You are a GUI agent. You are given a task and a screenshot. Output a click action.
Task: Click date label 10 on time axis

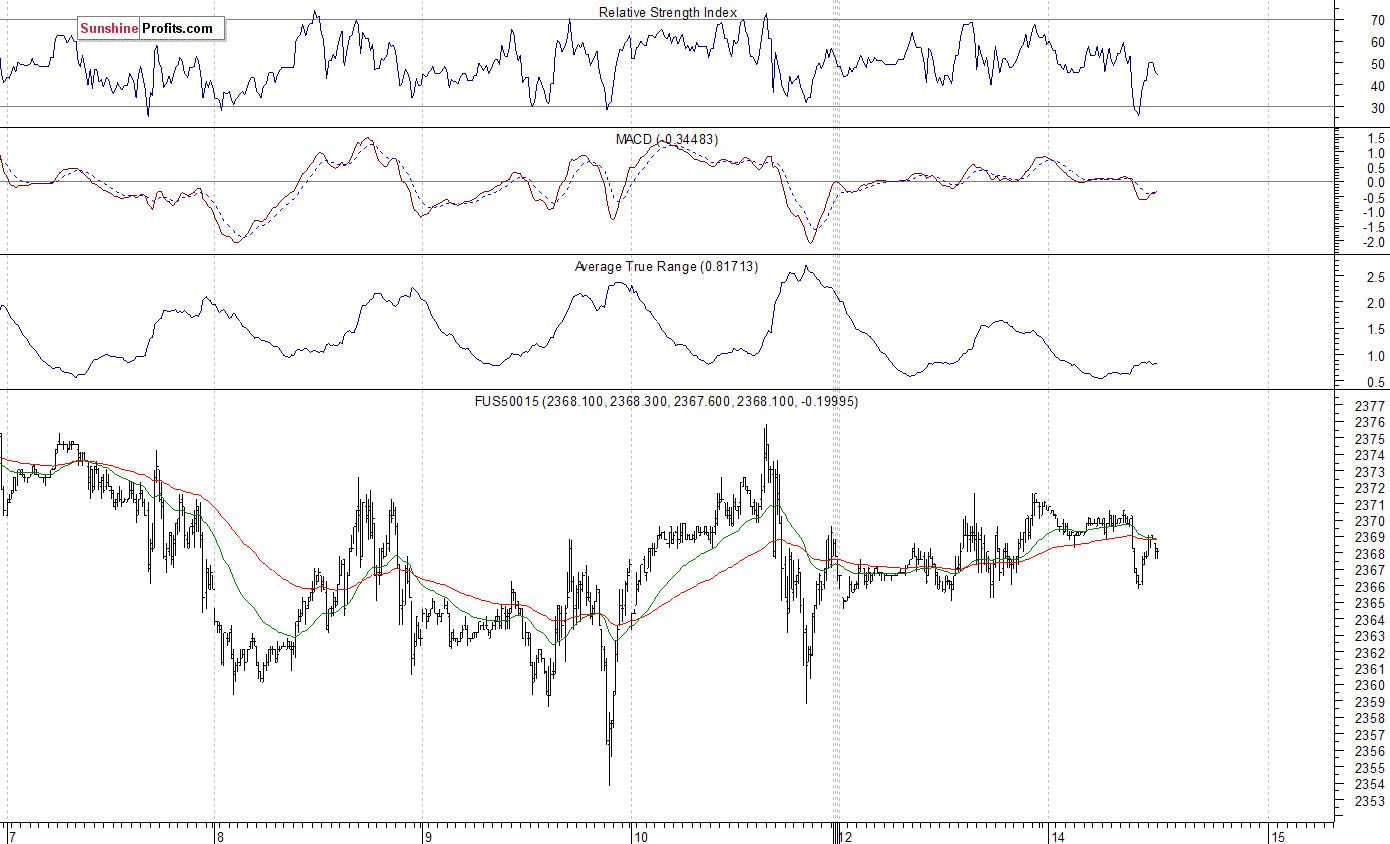click(x=640, y=836)
